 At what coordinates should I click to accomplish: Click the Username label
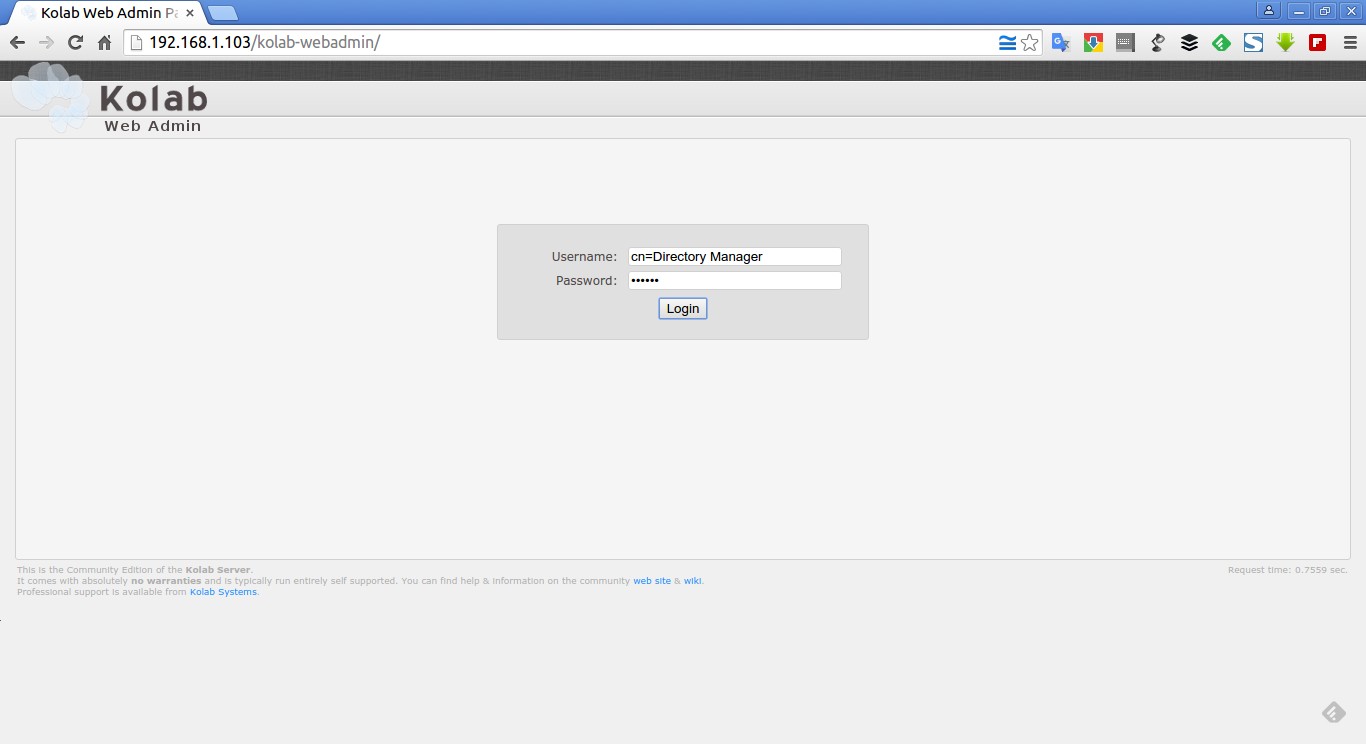pyautogui.click(x=584, y=257)
